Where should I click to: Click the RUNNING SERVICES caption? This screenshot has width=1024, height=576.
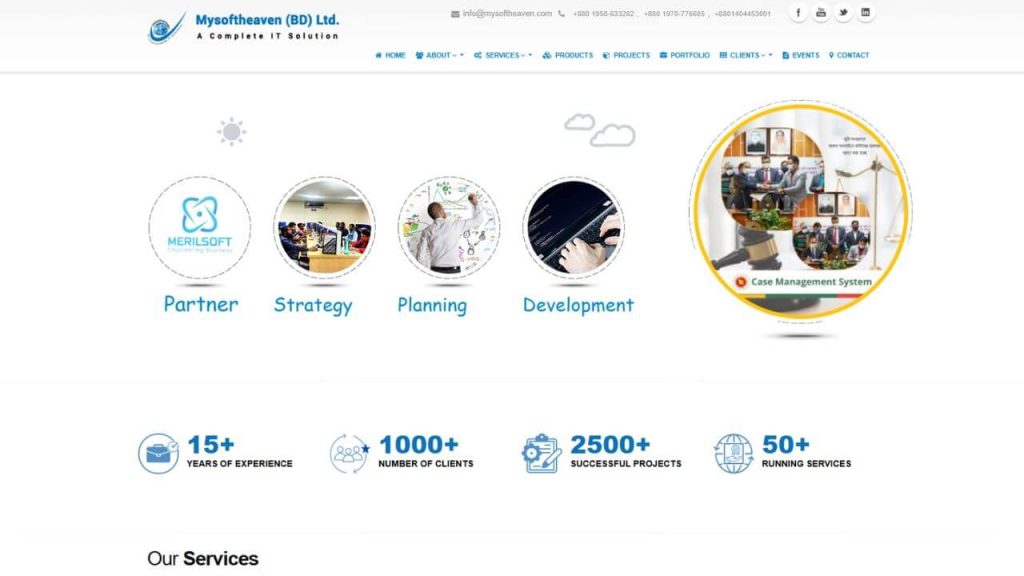click(x=807, y=464)
